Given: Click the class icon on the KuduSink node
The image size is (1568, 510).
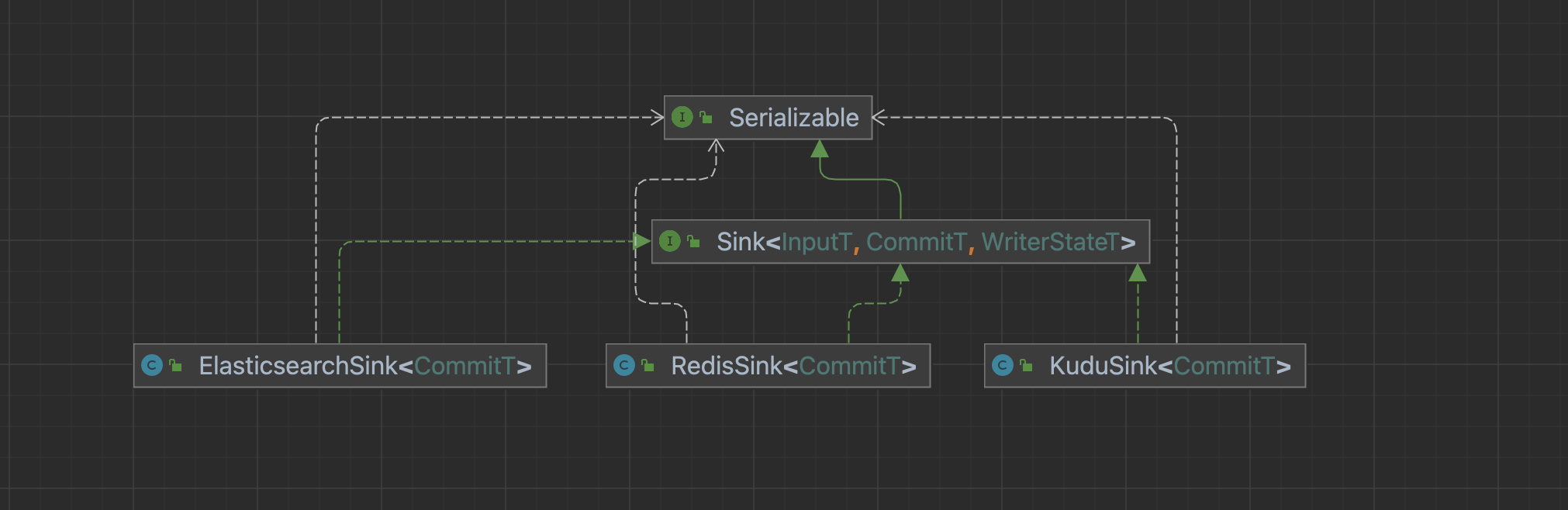Looking at the screenshot, I should 1003,365.
